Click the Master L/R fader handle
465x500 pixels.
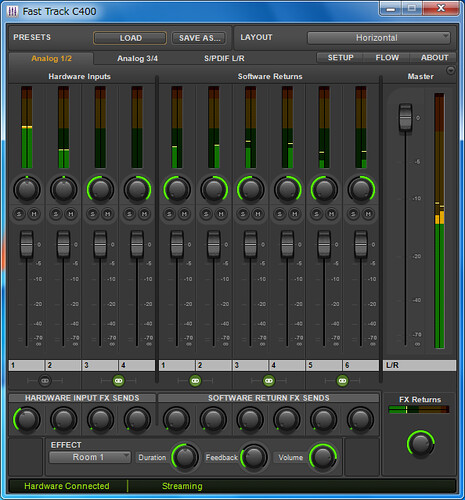click(405, 117)
